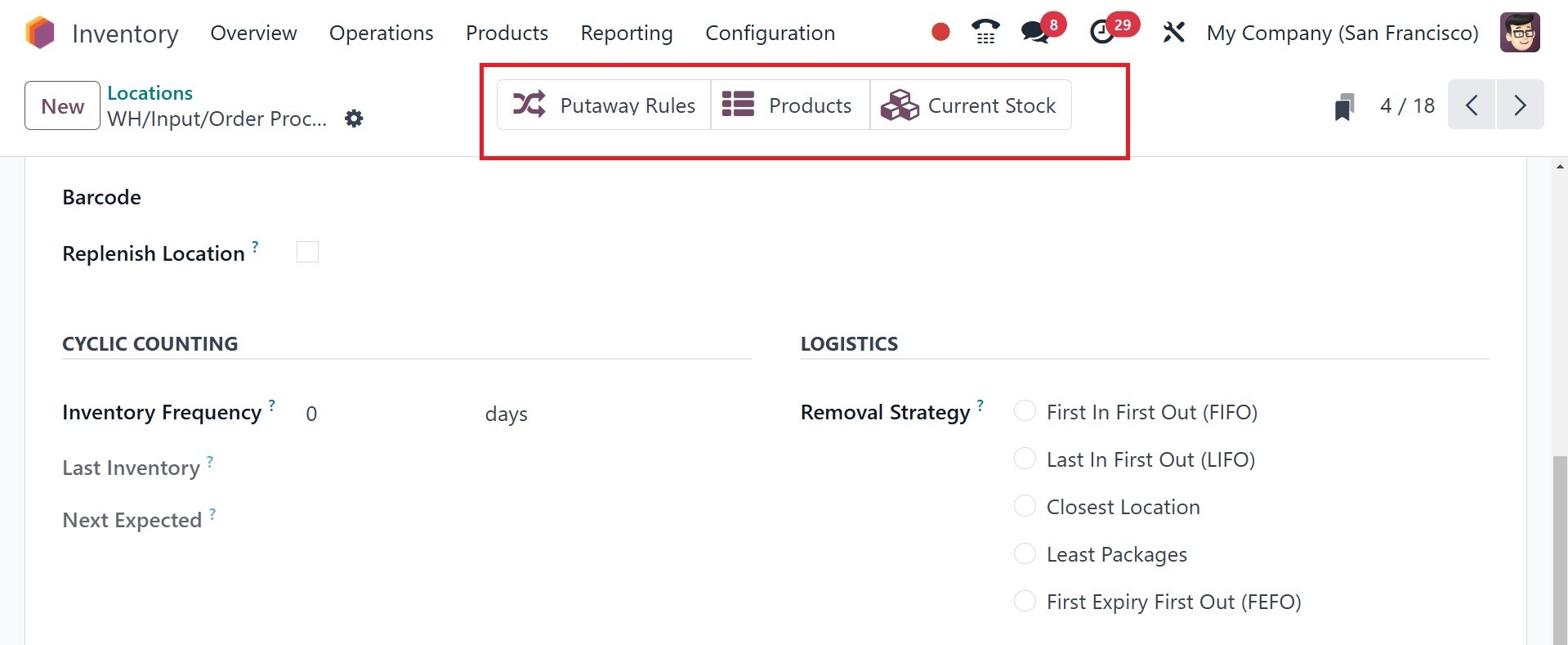Click the Odoo Inventory app logo
Screen dimensions: 1568x645
click(40, 33)
